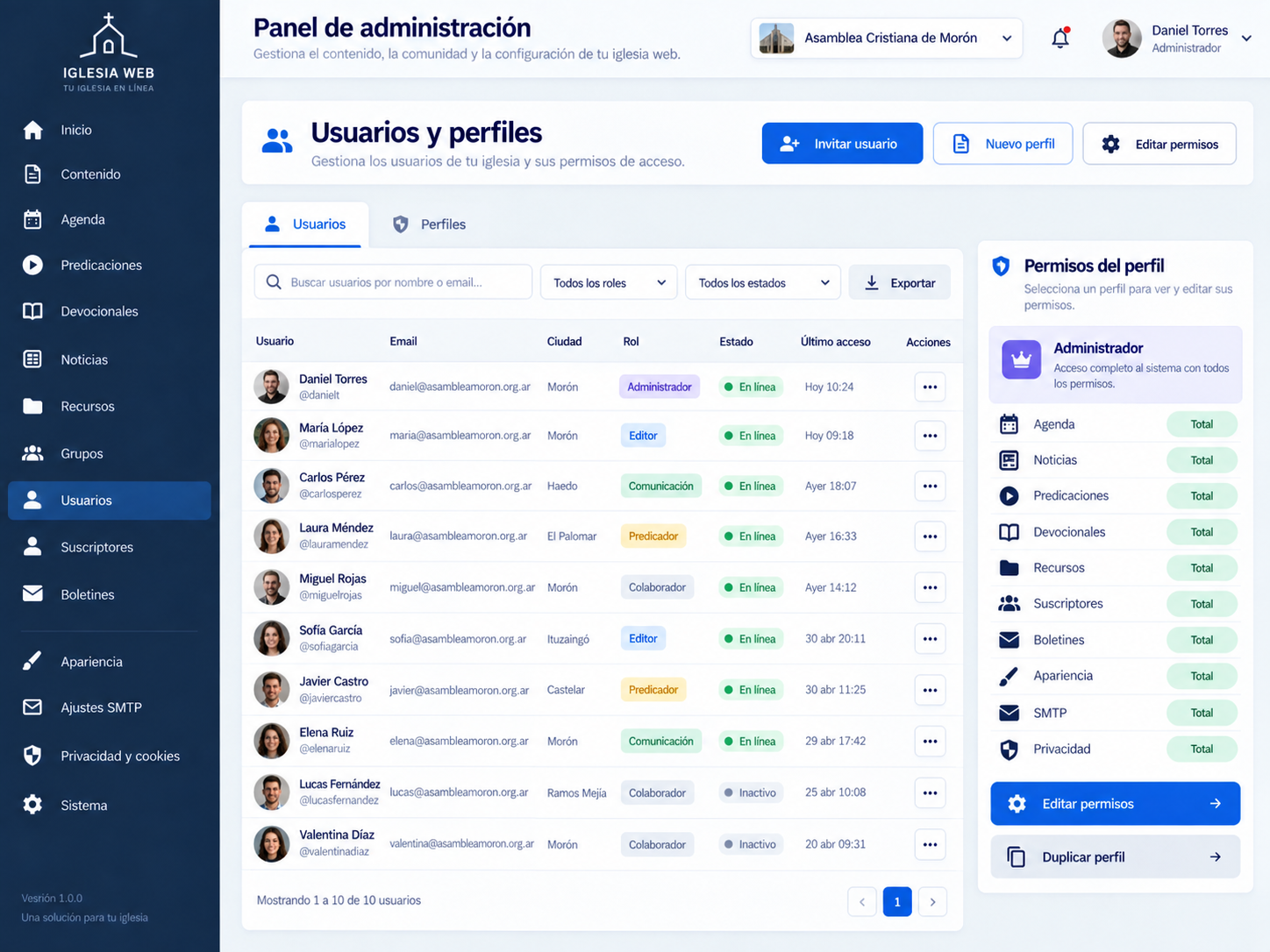Open the Devocionales book icon in sidebar
The height and width of the screenshot is (952, 1270).
pyautogui.click(x=32, y=311)
